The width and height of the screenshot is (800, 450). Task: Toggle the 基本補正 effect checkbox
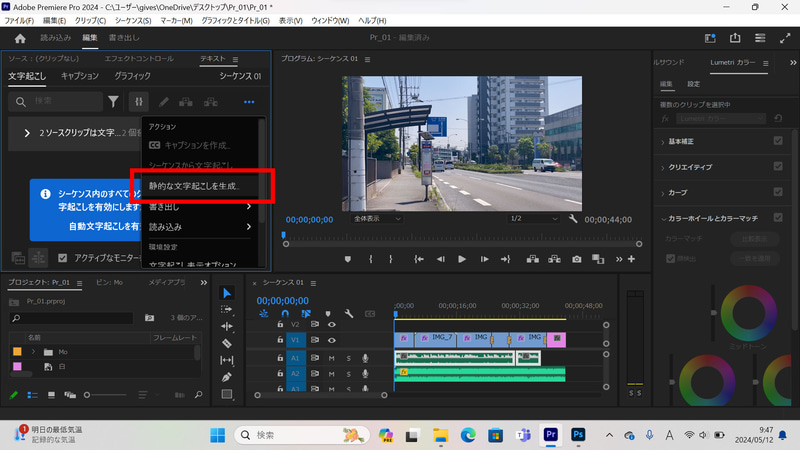click(x=778, y=141)
